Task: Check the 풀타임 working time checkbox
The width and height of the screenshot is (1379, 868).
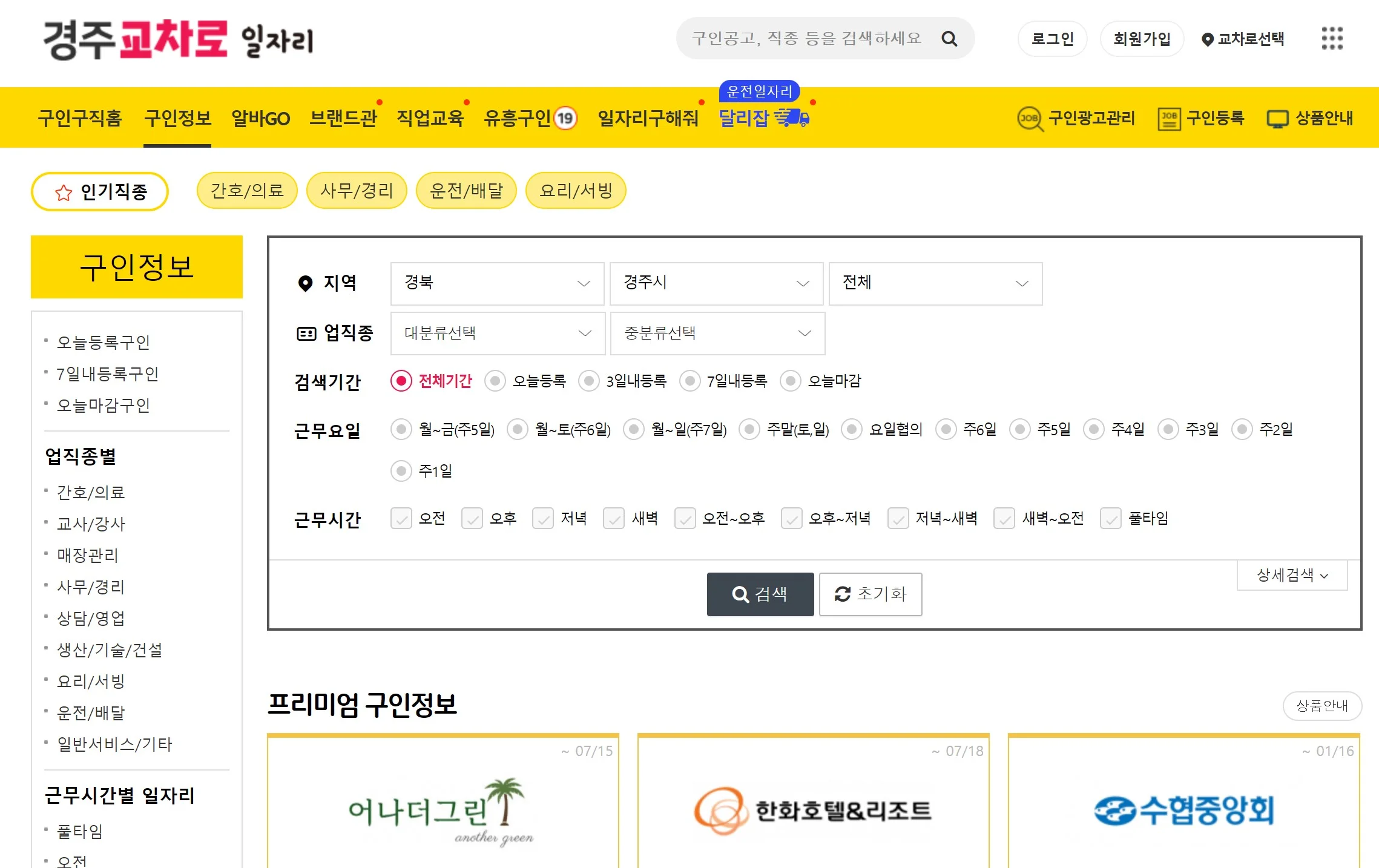Action: pyautogui.click(x=1110, y=518)
